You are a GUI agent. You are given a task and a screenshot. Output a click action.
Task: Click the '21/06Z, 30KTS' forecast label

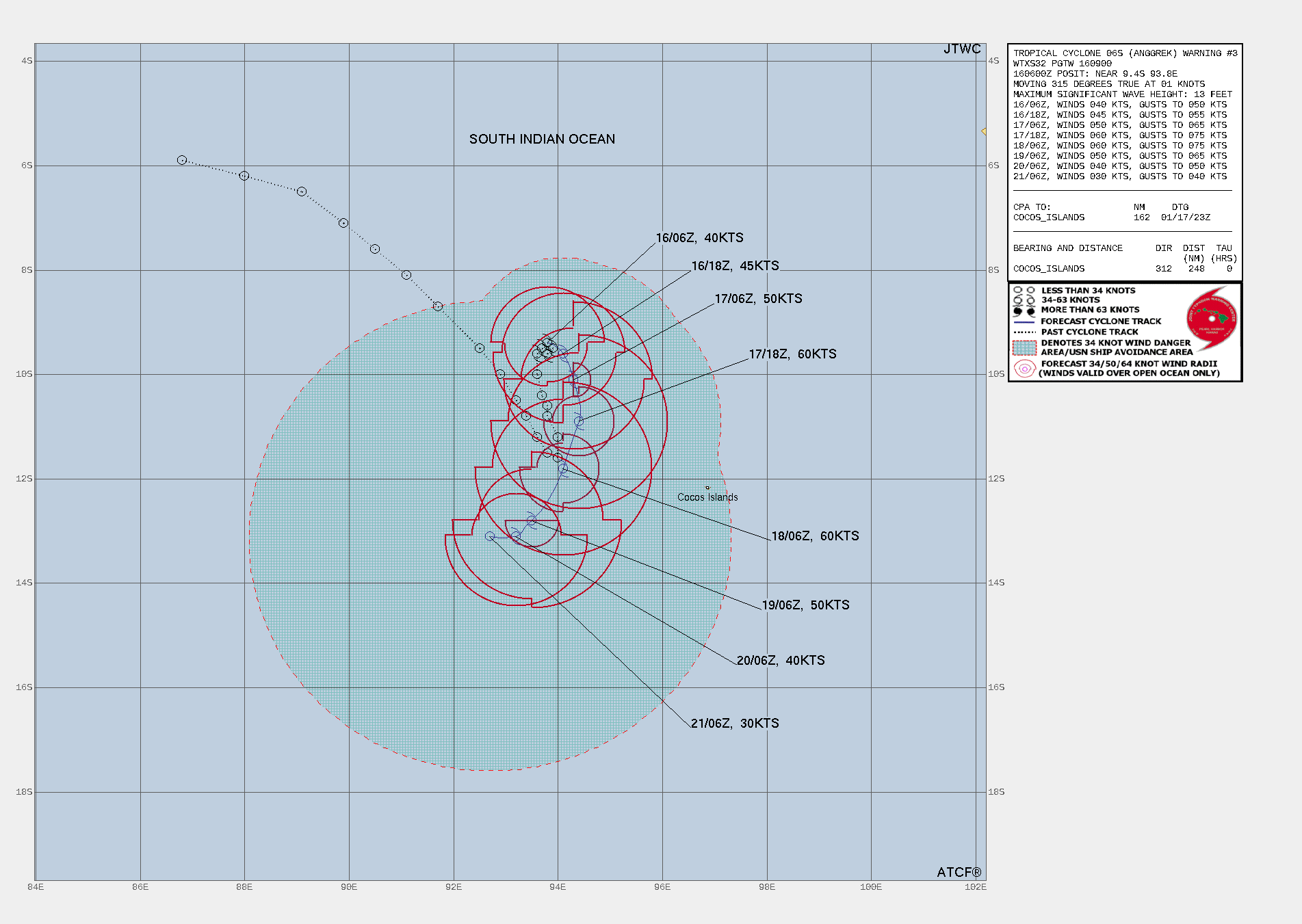(x=735, y=724)
